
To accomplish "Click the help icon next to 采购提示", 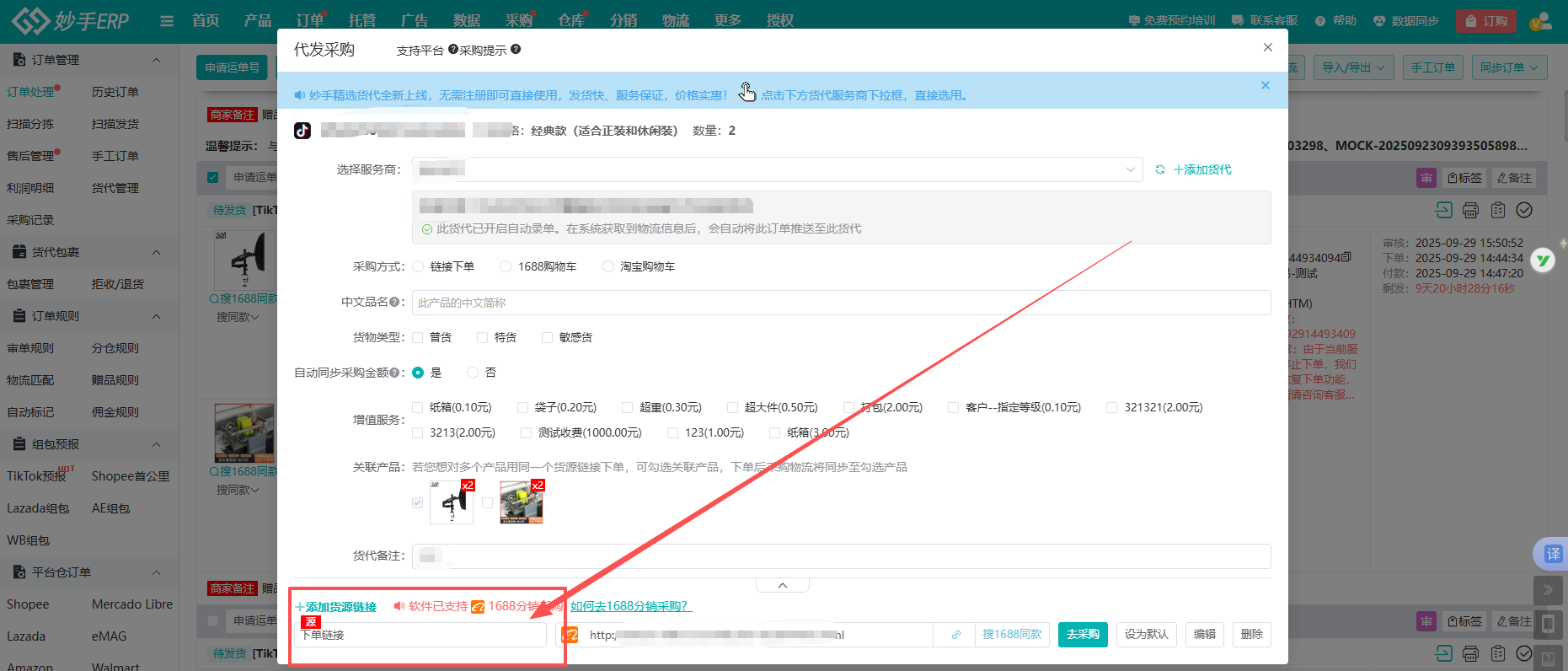I will (x=516, y=50).
